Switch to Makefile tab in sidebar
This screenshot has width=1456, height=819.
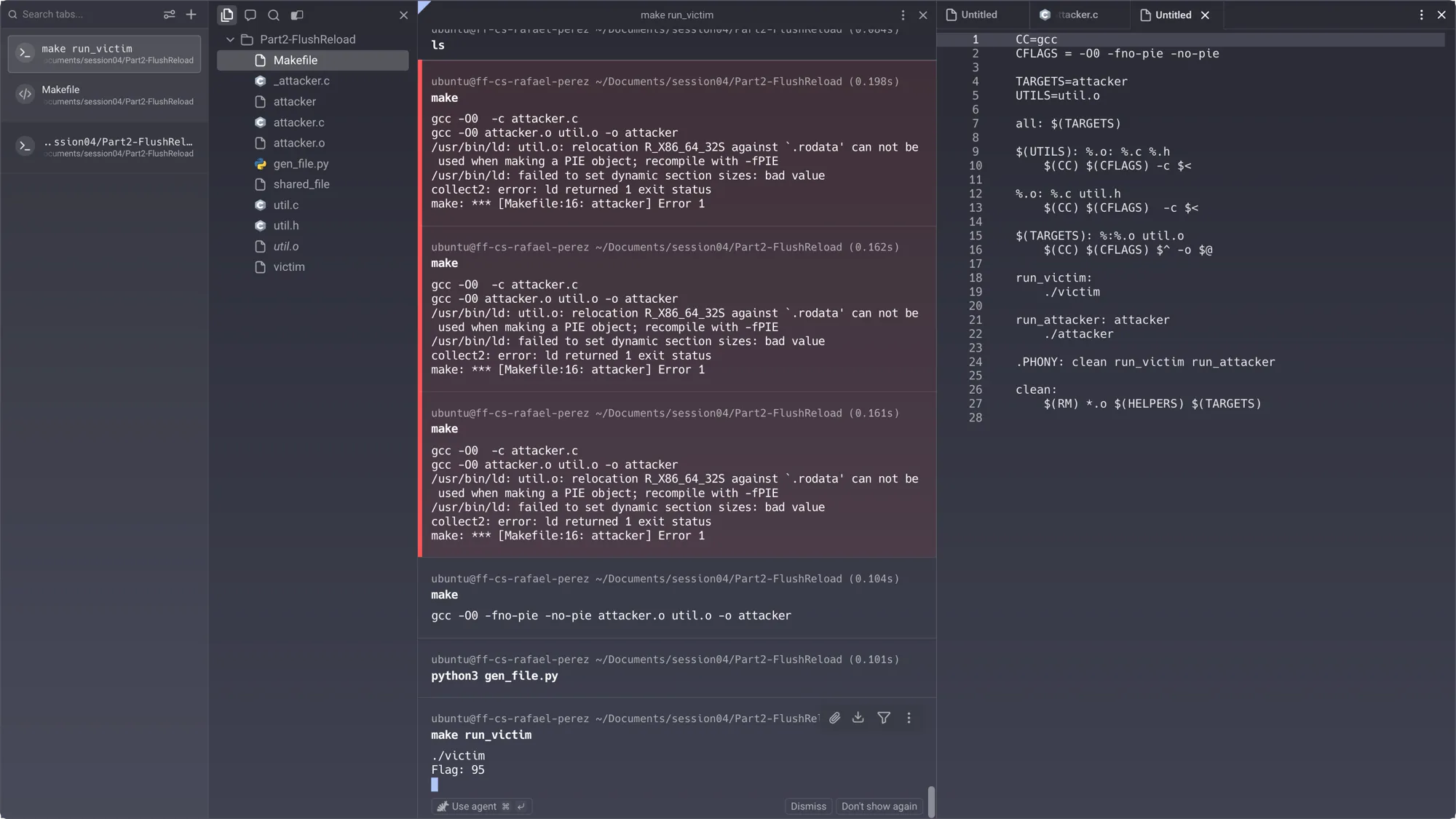[x=104, y=95]
